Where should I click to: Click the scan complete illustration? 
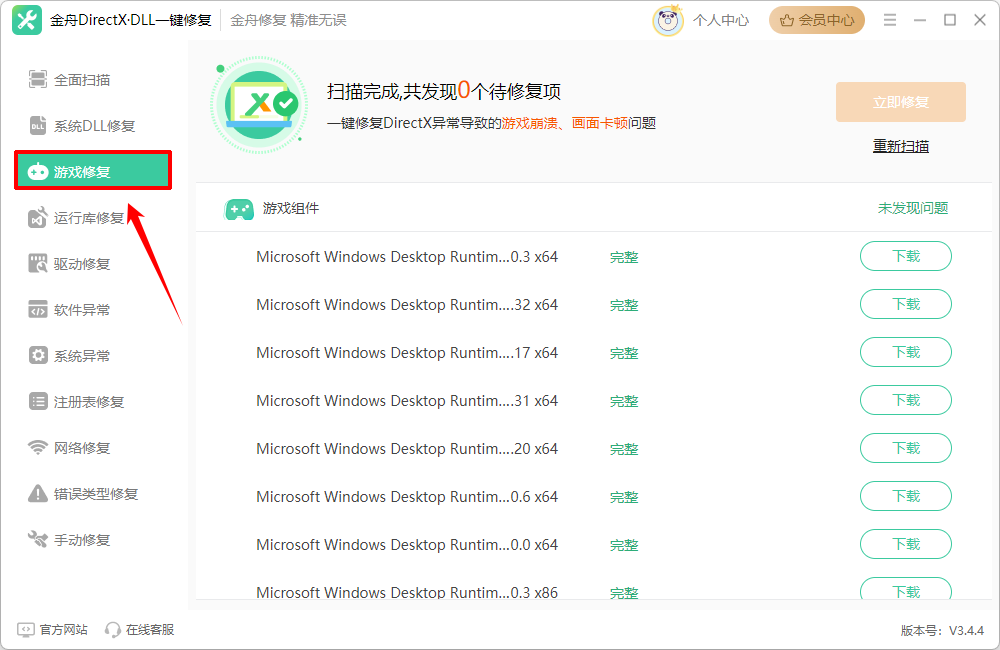pos(259,105)
